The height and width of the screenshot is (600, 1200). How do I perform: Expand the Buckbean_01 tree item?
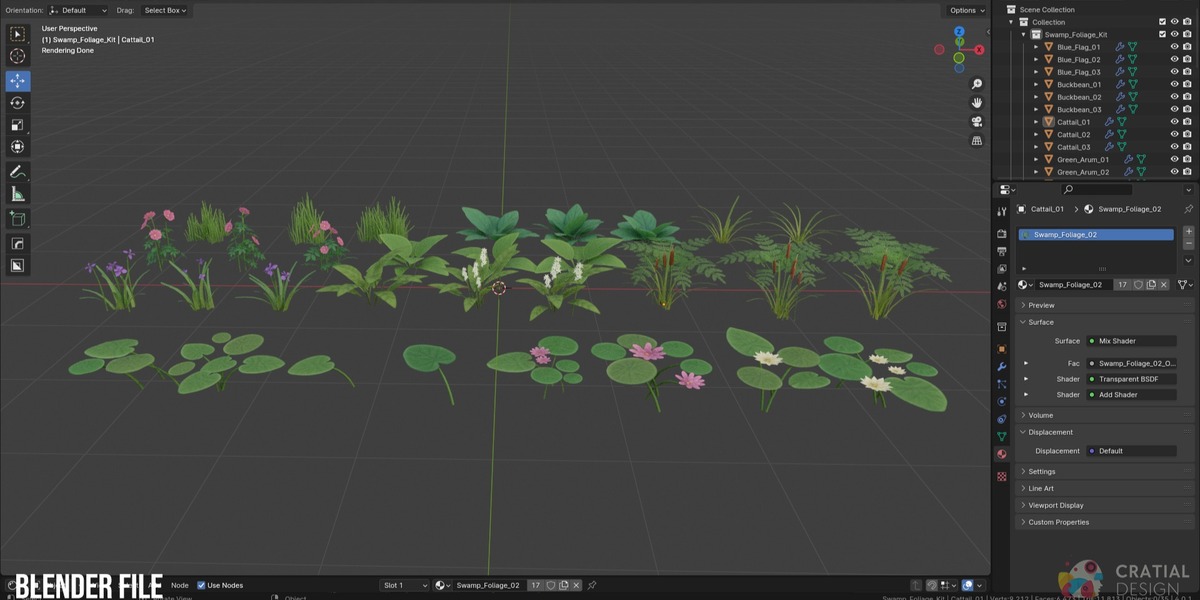pos(1036,85)
